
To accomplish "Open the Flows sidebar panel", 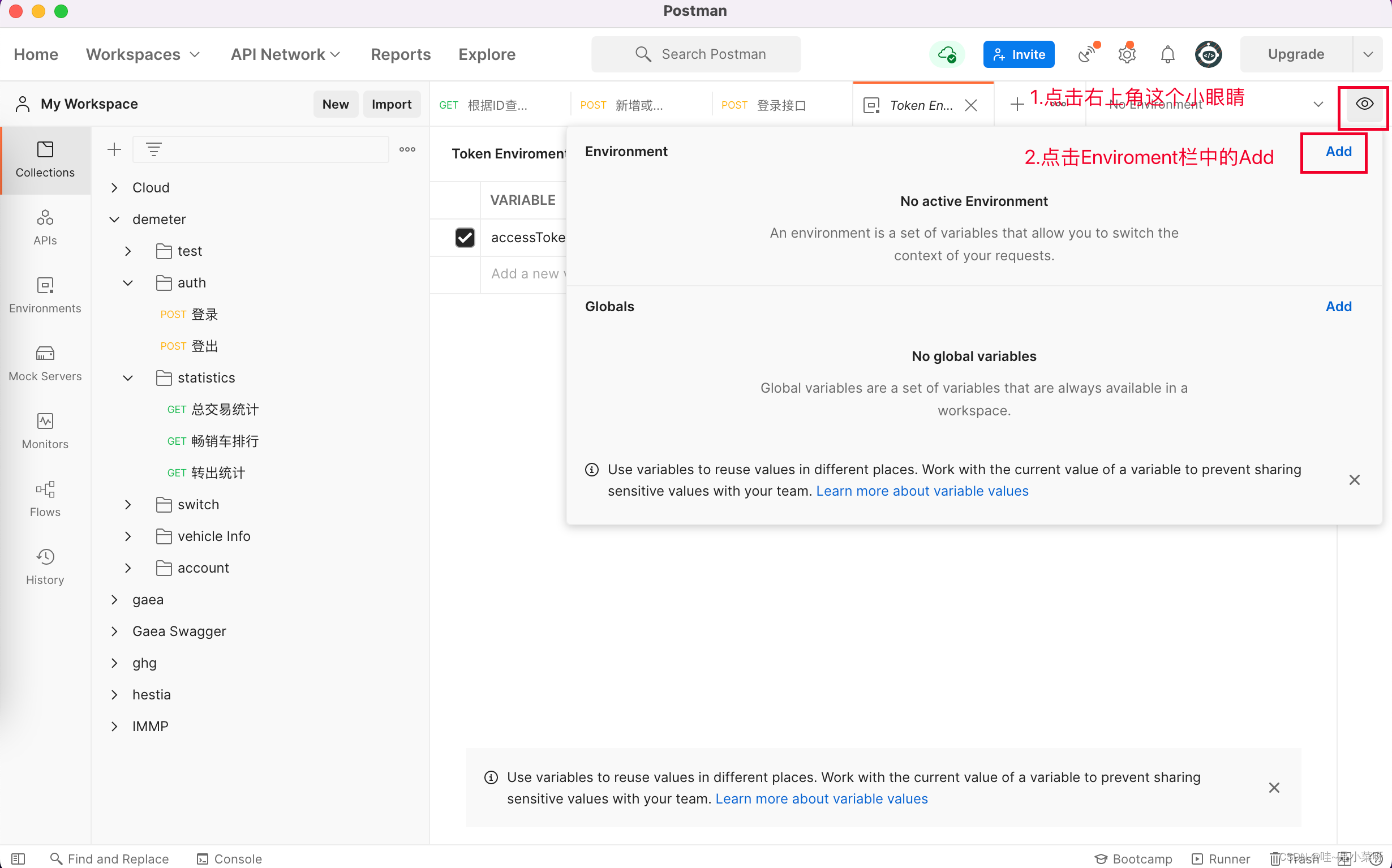I will pos(45,499).
